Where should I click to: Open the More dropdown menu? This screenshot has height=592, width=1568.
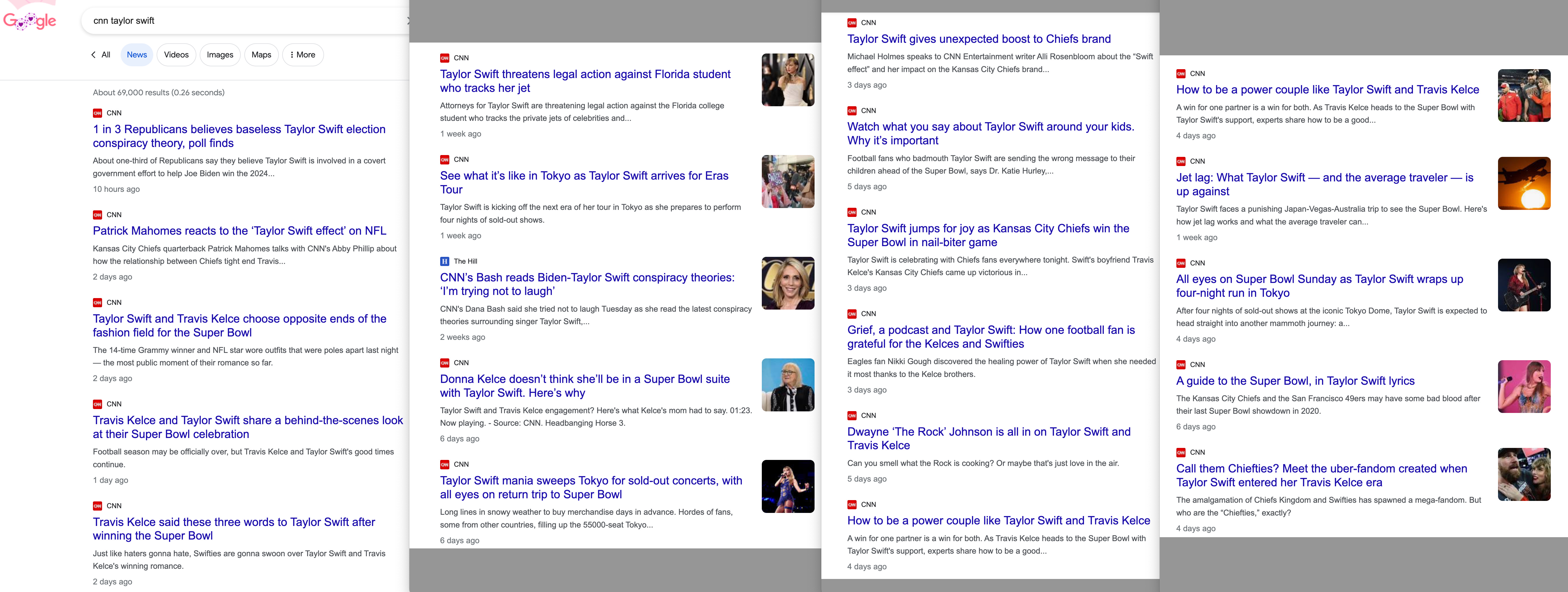click(303, 55)
